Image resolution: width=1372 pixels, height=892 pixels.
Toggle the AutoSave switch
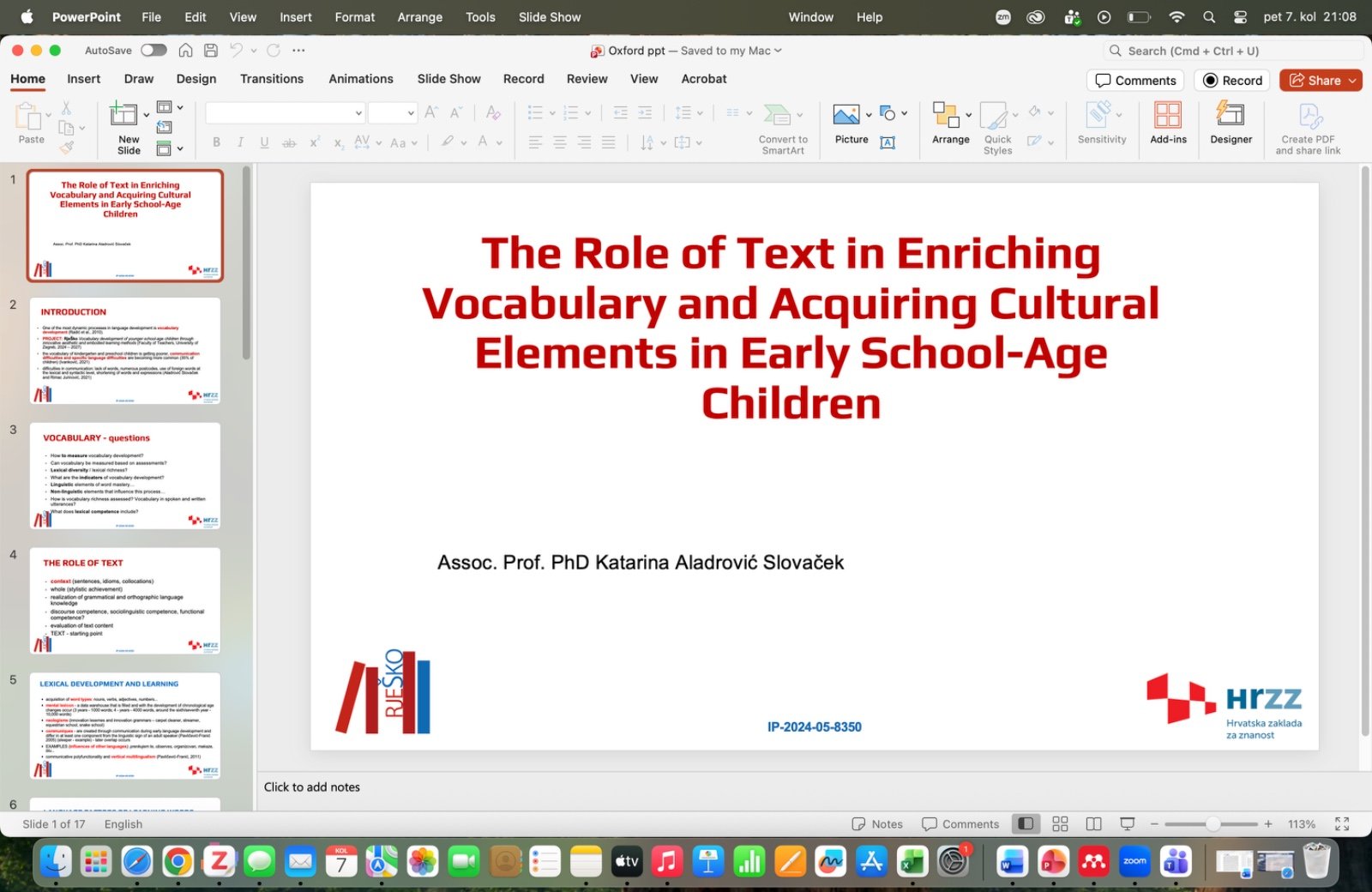click(x=153, y=51)
